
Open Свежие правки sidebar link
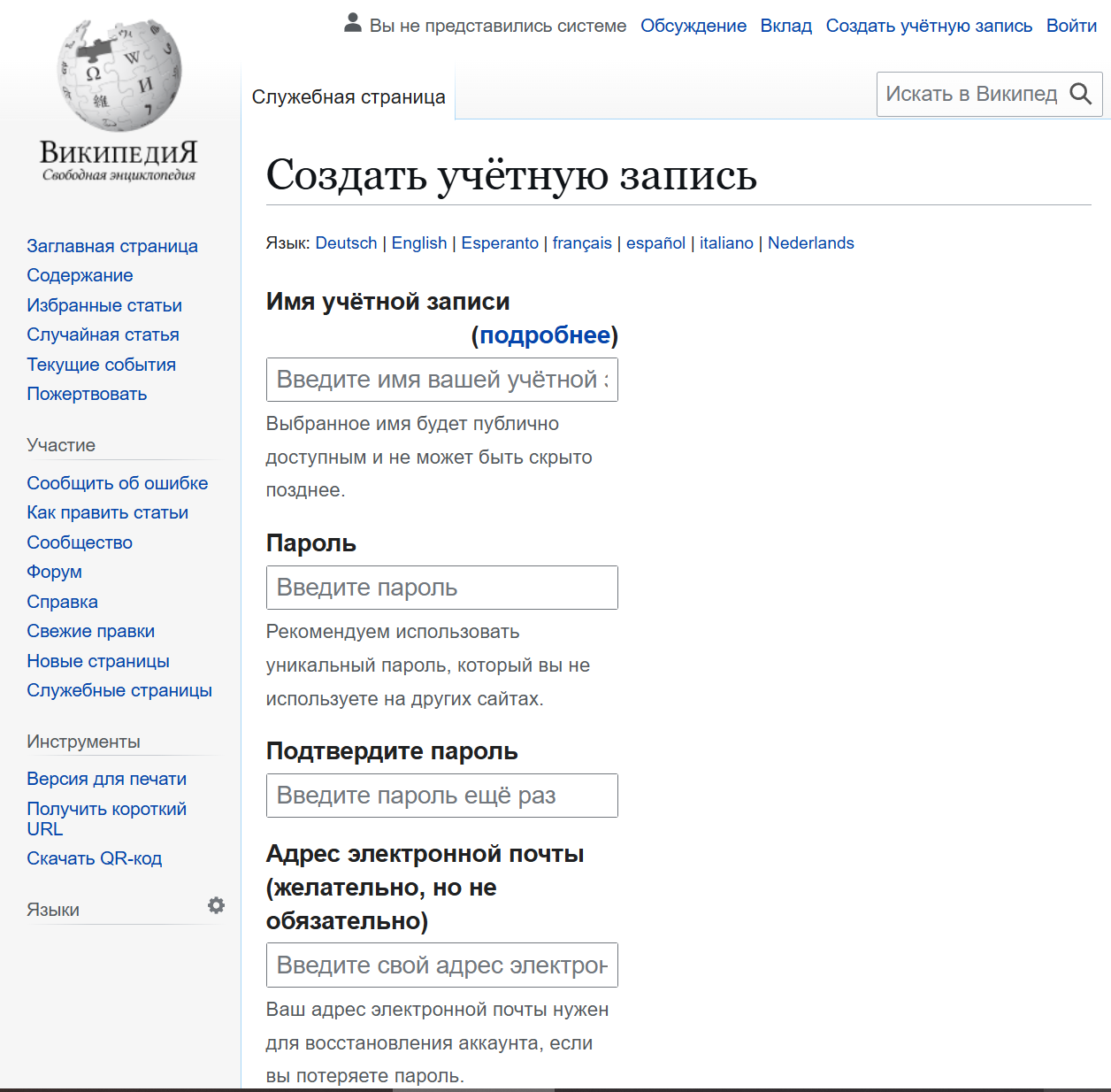pos(90,631)
